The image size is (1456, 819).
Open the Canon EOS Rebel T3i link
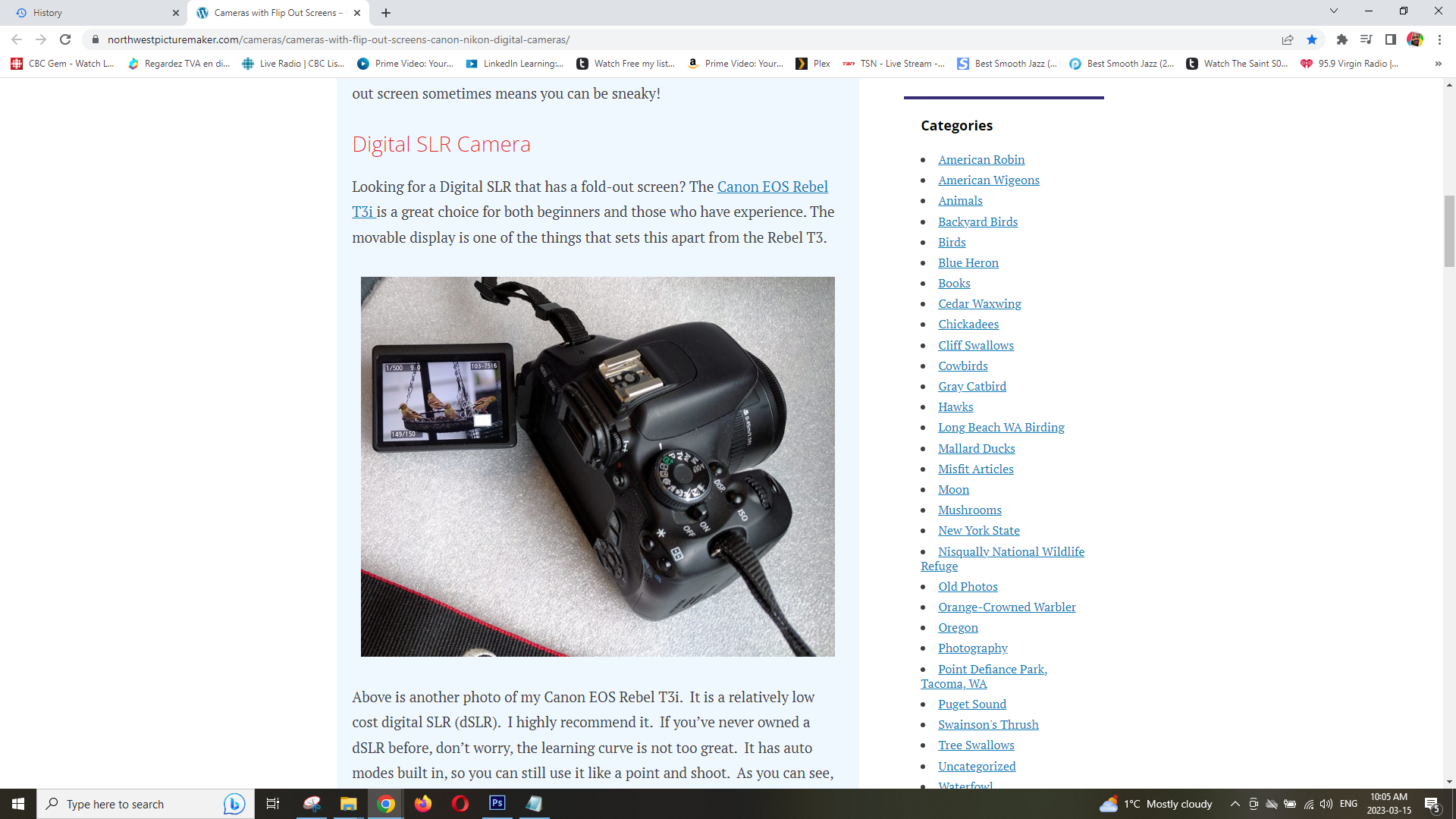(x=772, y=187)
